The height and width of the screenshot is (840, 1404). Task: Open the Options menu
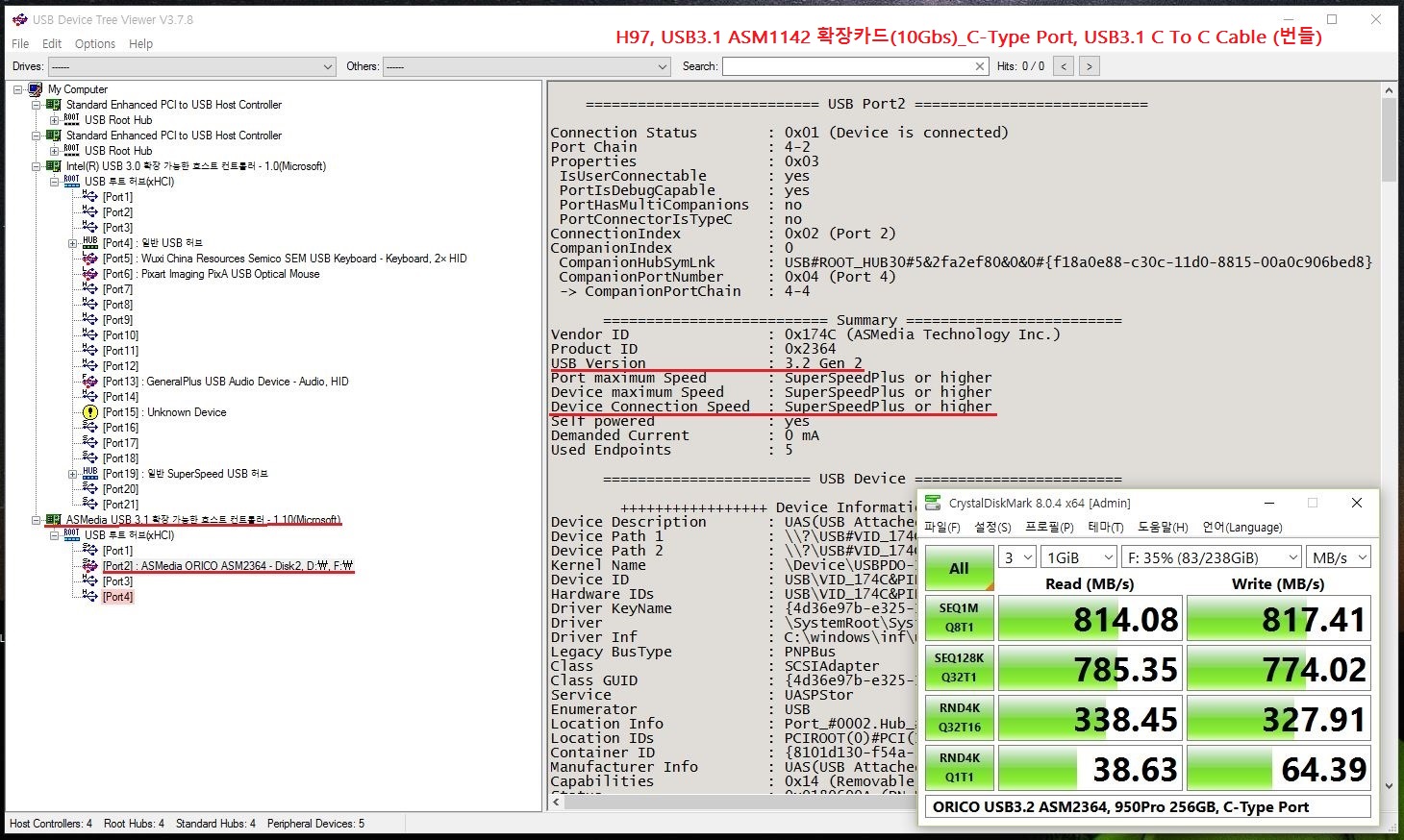[95, 44]
